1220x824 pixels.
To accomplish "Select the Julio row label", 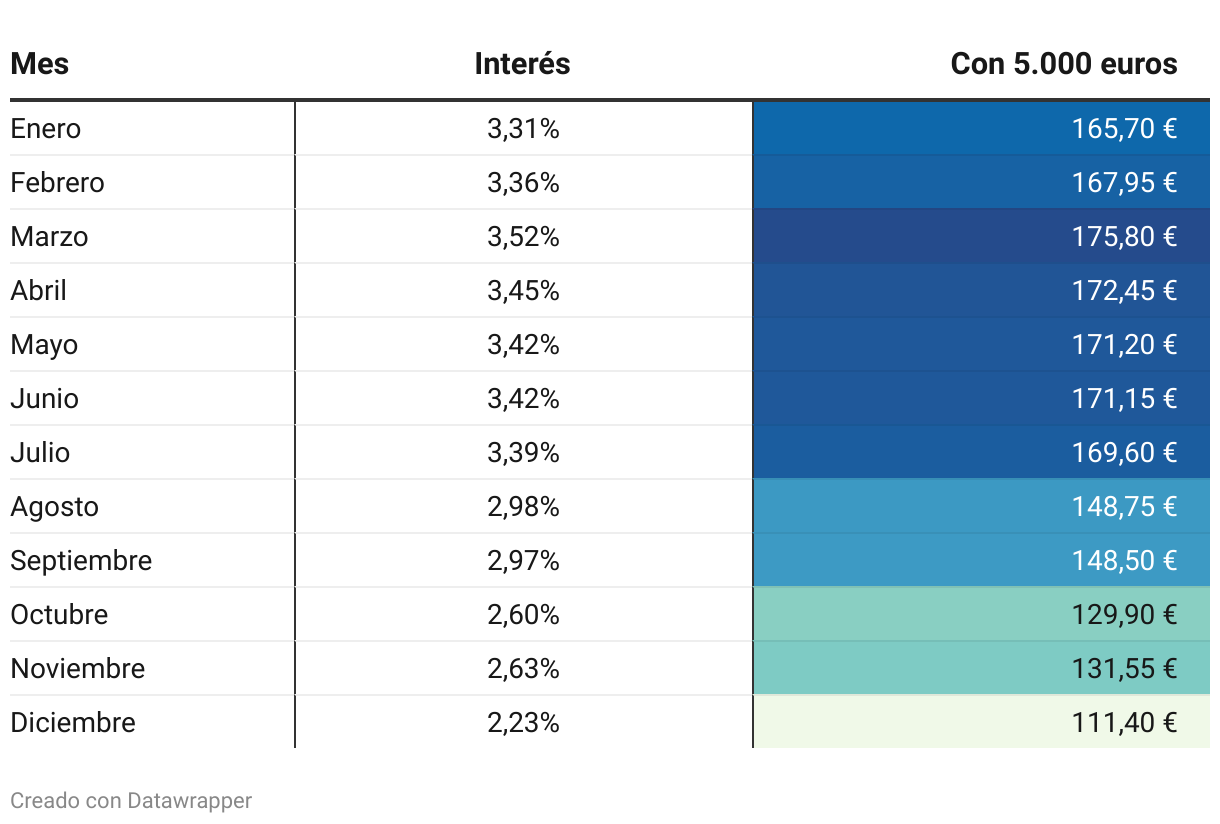I will (x=41, y=453).
